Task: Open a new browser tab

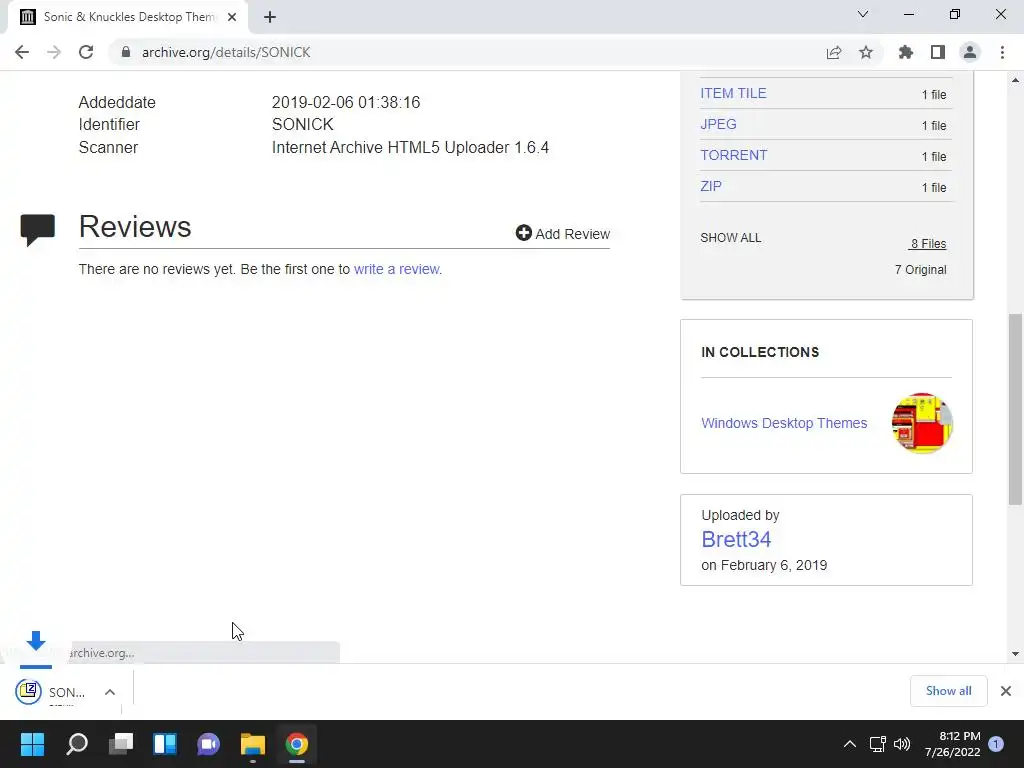Action: pos(270,17)
